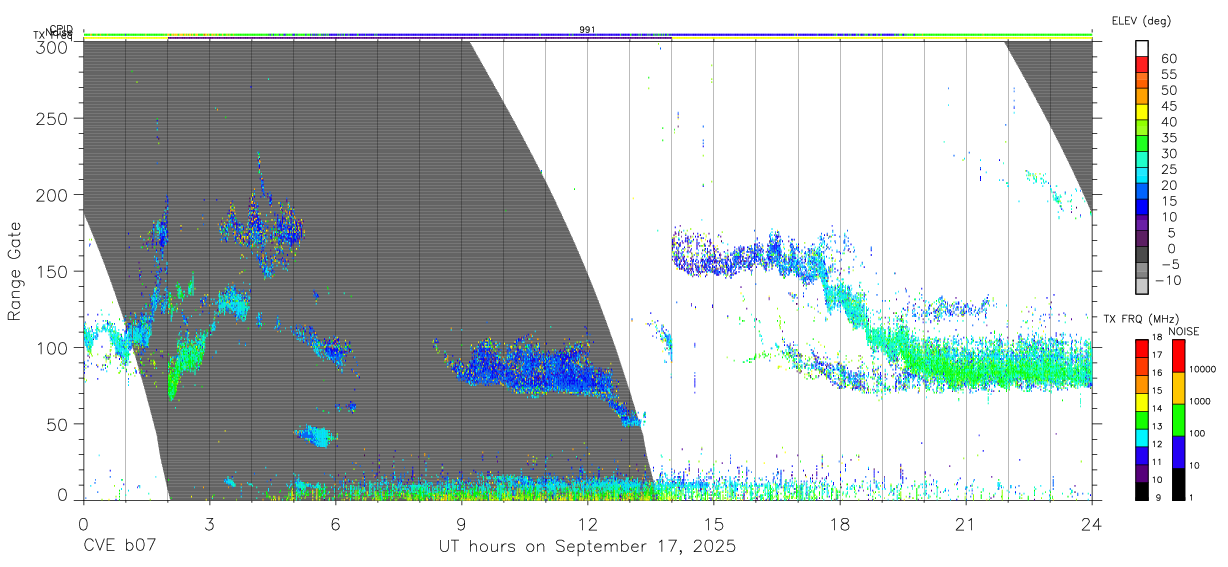Select the 'CVE b07' radar beam label
The width and height of the screenshot is (1228, 567).
point(120,546)
